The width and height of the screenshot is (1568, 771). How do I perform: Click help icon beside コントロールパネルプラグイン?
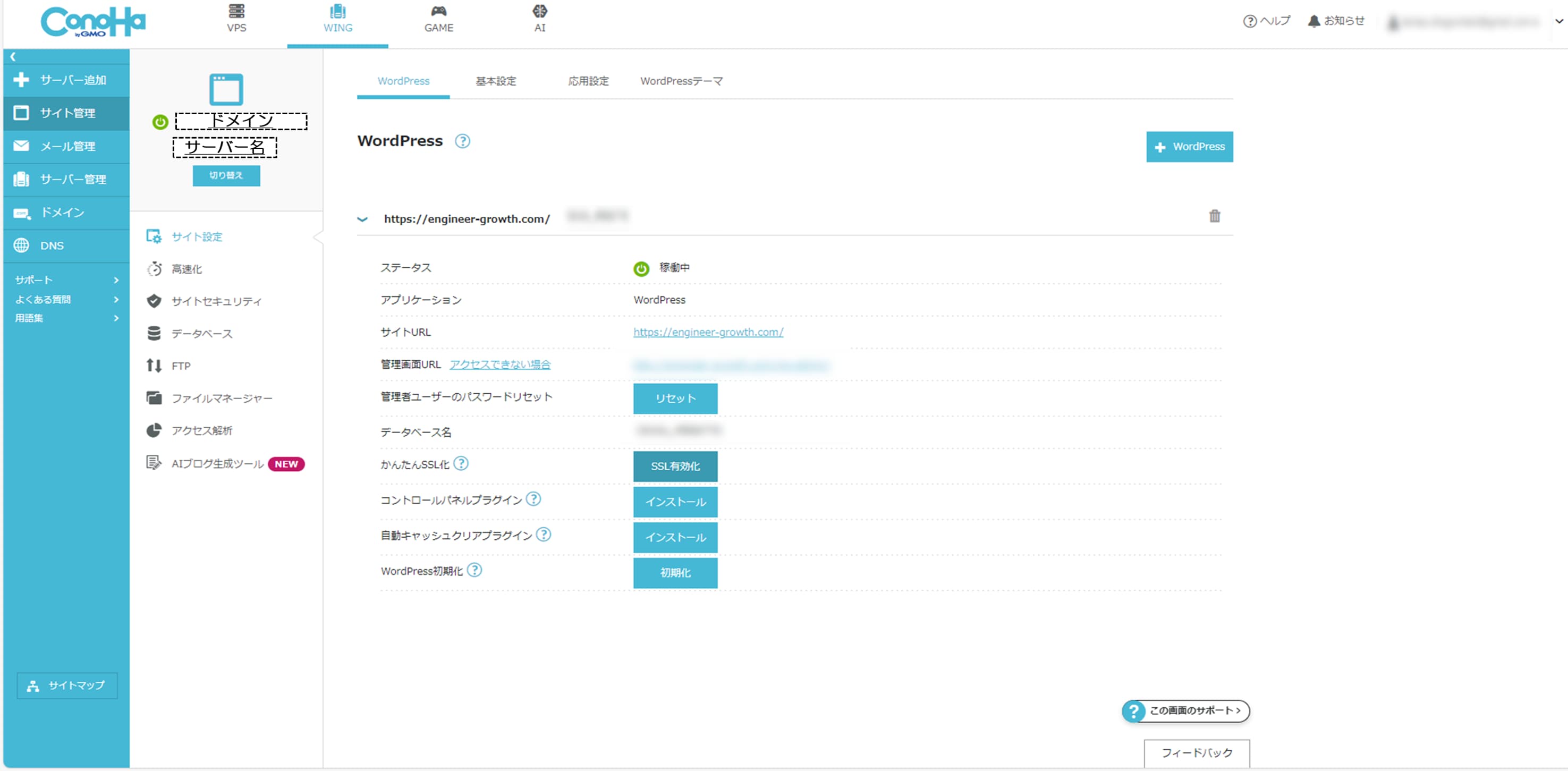533,499
